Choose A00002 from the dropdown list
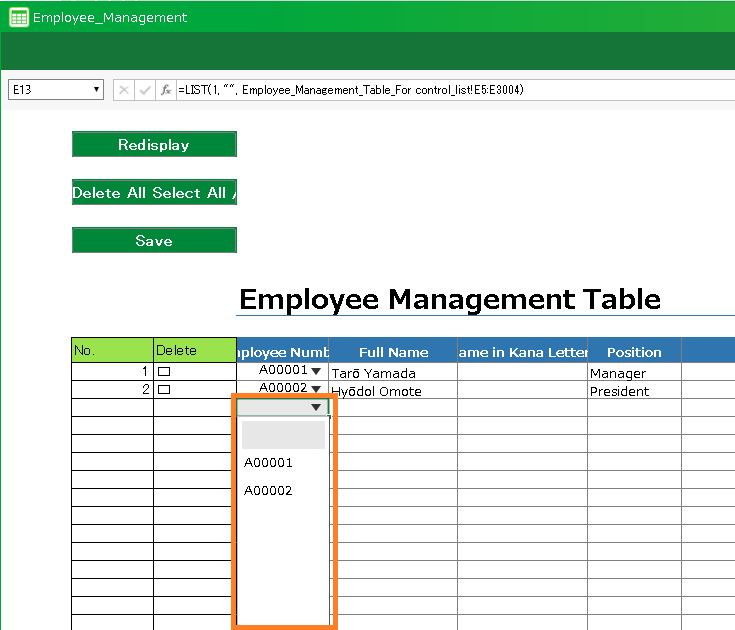 click(268, 491)
